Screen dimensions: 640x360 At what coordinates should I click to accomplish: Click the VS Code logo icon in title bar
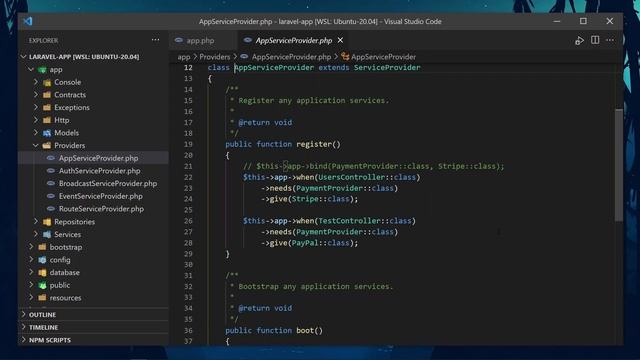click(28, 21)
